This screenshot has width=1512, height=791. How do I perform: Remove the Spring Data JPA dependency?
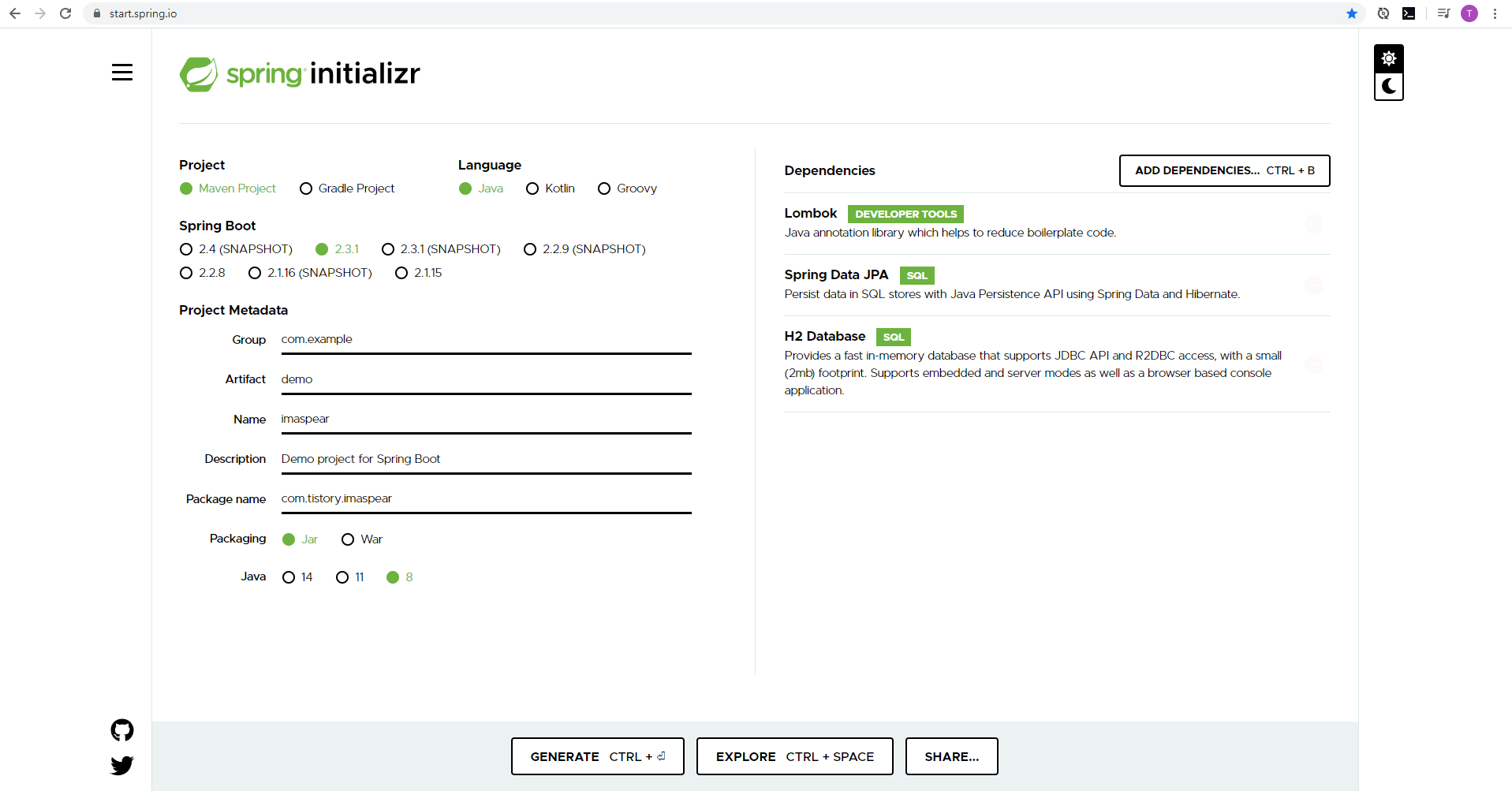coord(1313,285)
